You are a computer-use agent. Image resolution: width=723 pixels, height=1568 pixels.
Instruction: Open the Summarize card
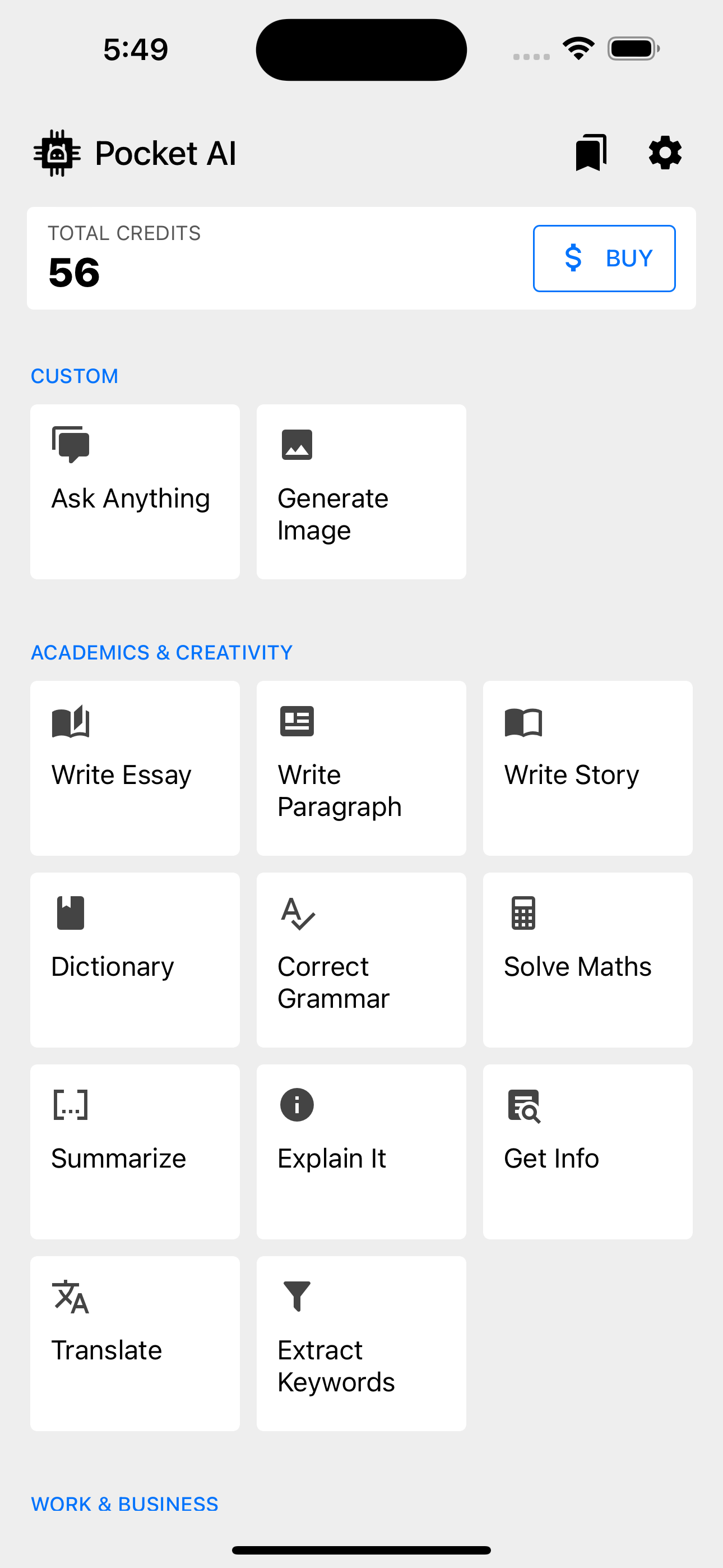pyautogui.click(x=135, y=1152)
